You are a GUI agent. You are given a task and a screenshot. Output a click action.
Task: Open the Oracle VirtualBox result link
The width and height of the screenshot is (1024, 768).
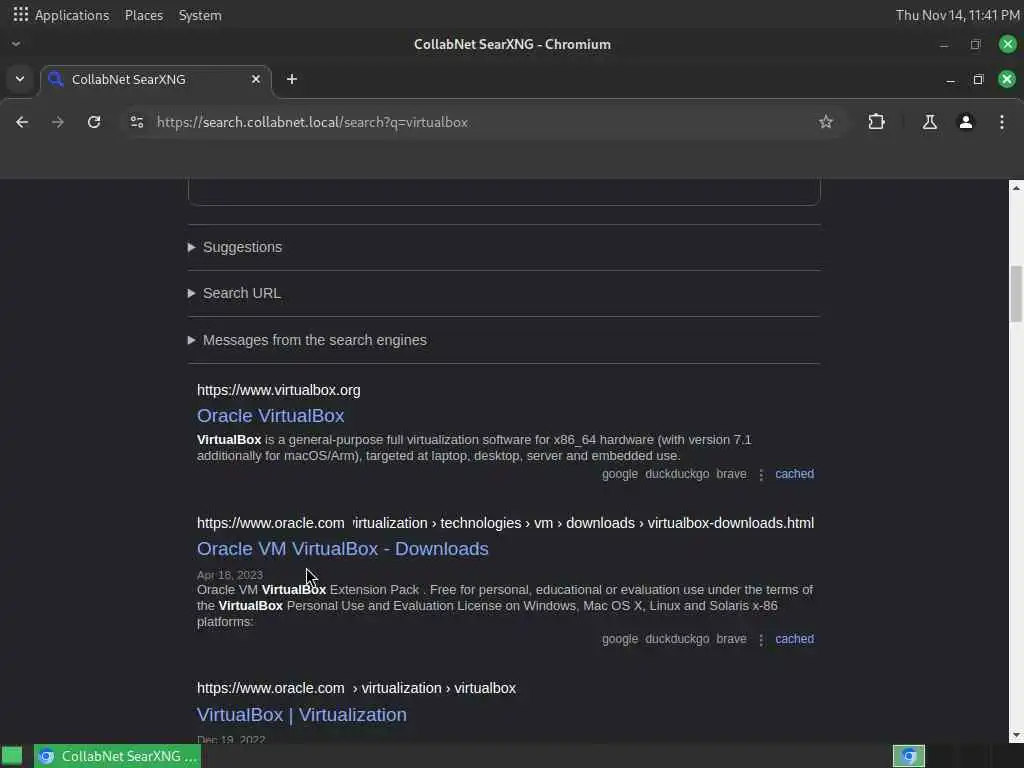pyautogui.click(x=270, y=415)
